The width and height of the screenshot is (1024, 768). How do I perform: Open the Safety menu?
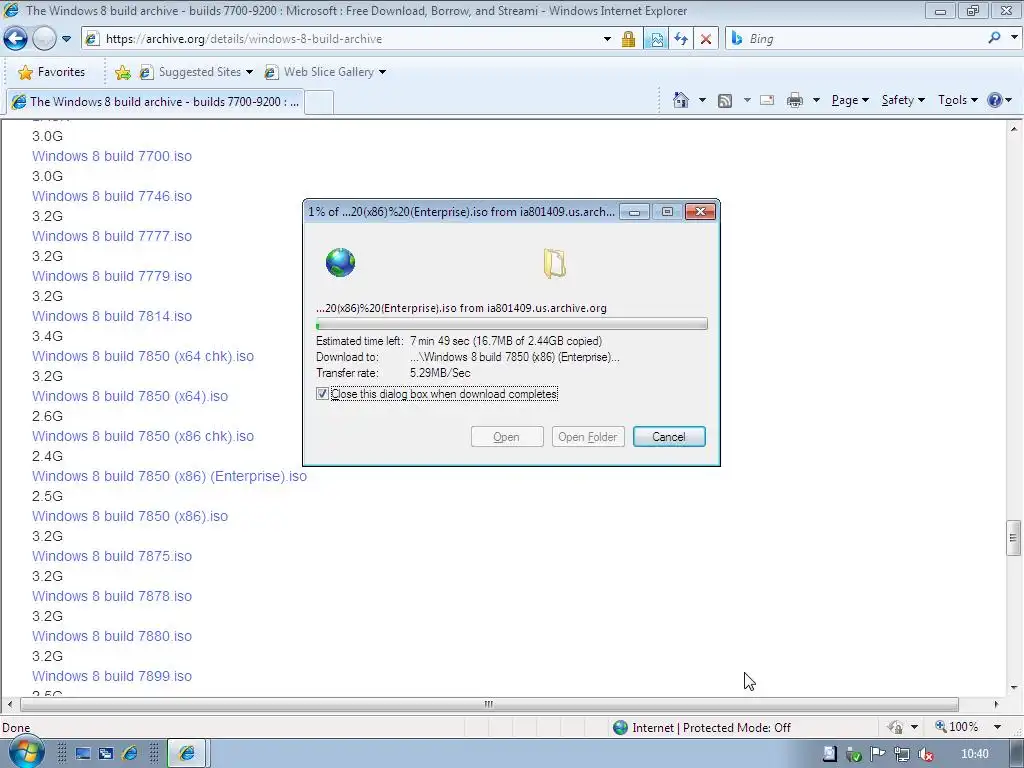coord(903,100)
